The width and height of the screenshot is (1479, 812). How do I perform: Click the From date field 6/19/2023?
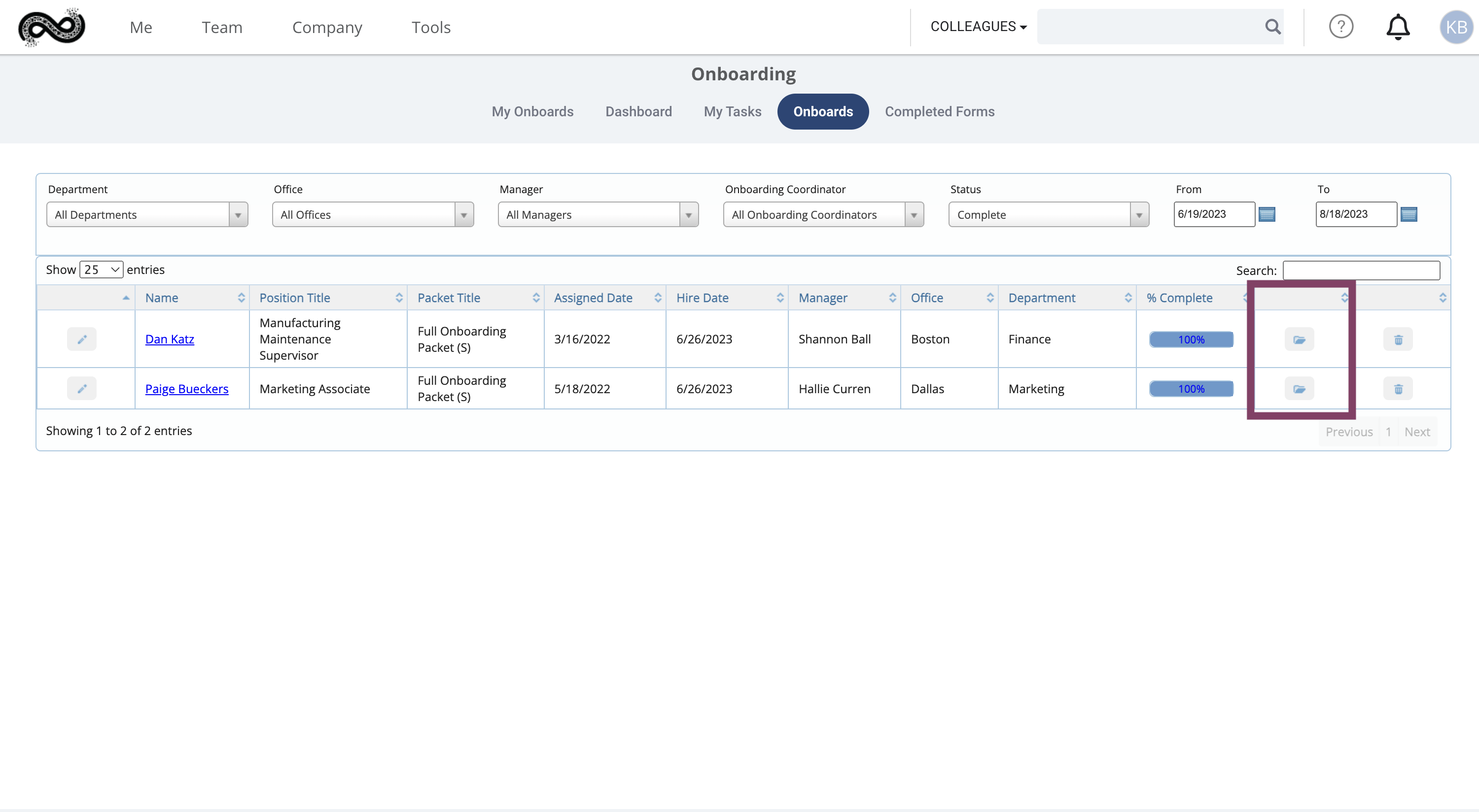(1214, 214)
